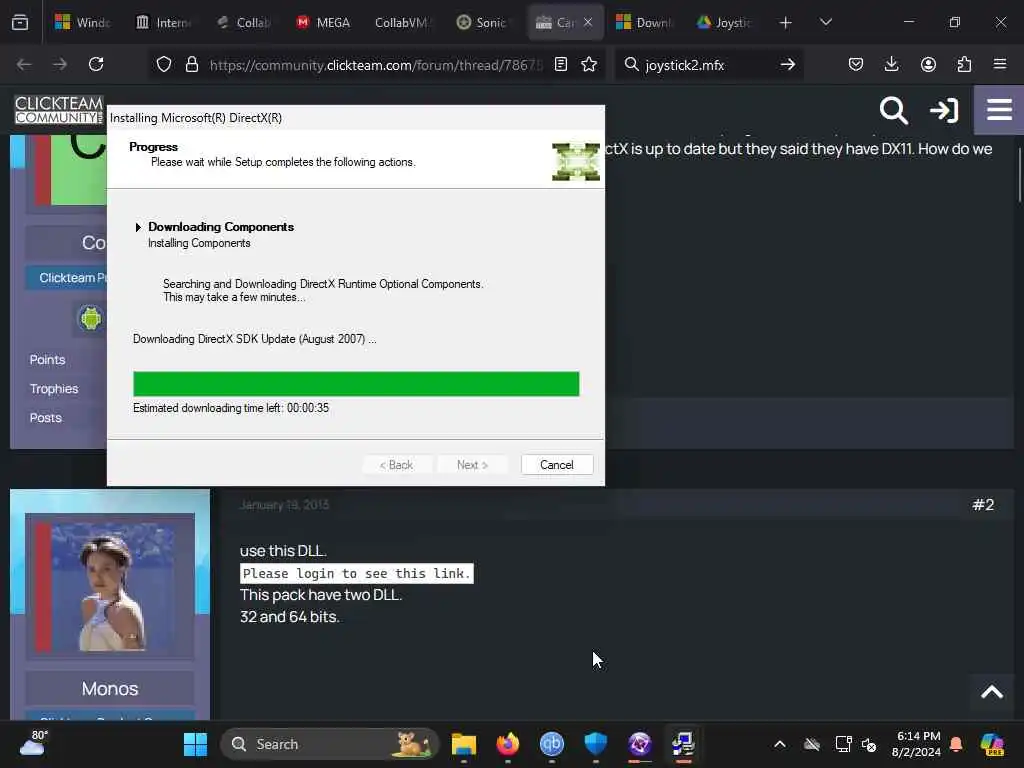1024x768 pixels.
Task: Click the DirectX logo in installer
Action: (575, 161)
